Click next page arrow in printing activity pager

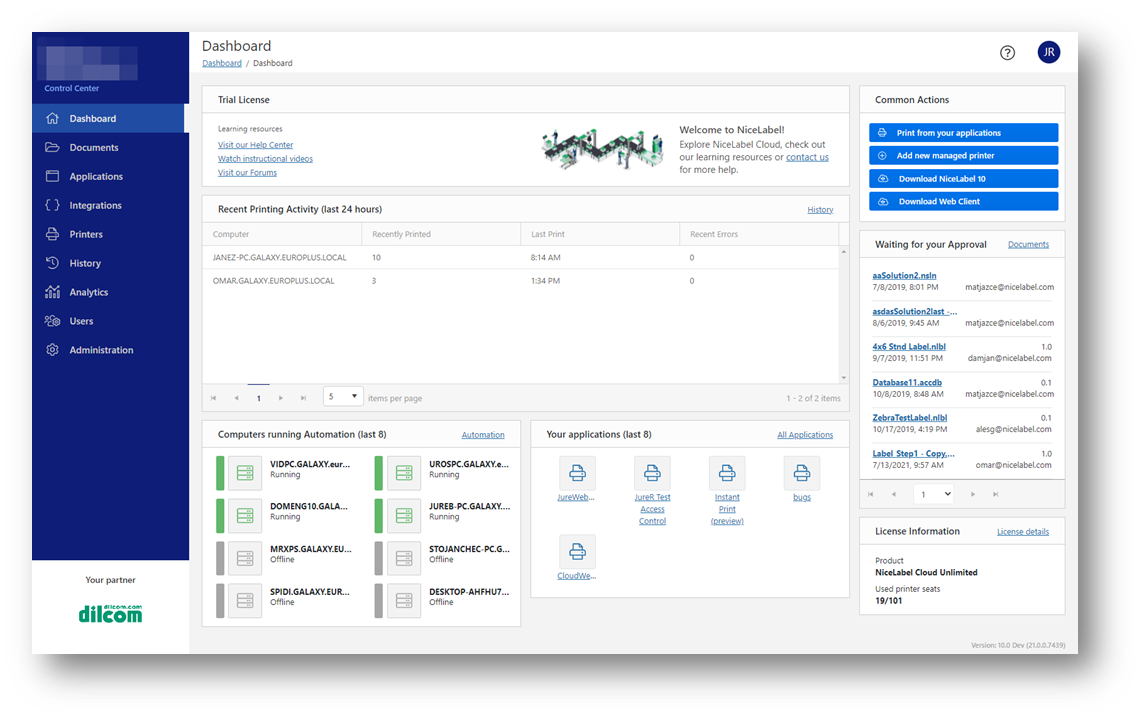tap(281, 398)
